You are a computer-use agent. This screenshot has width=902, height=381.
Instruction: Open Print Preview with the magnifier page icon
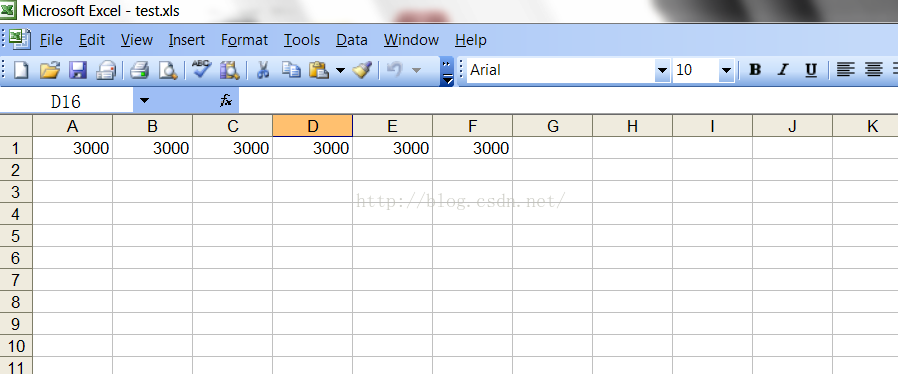click(167, 70)
